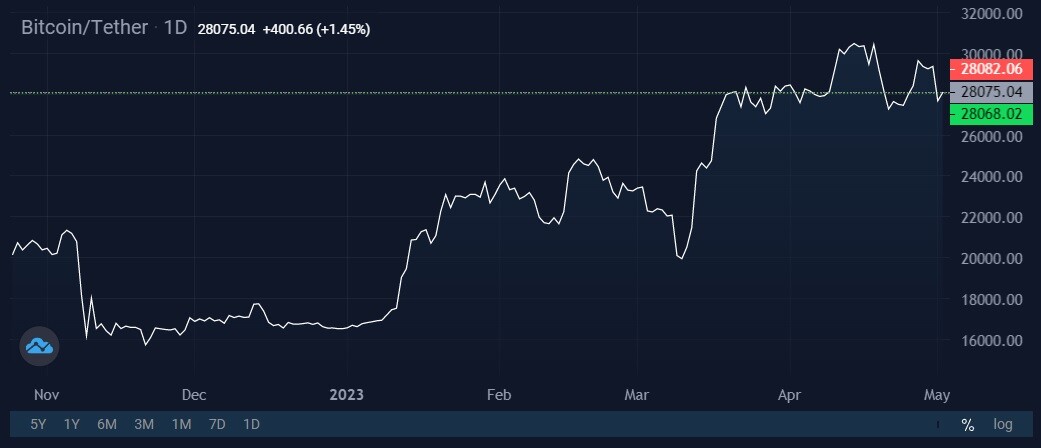Click the 32000.00 price axis label
Image resolution: width=1041 pixels, height=448 pixels.
click(x=991, y=13)
